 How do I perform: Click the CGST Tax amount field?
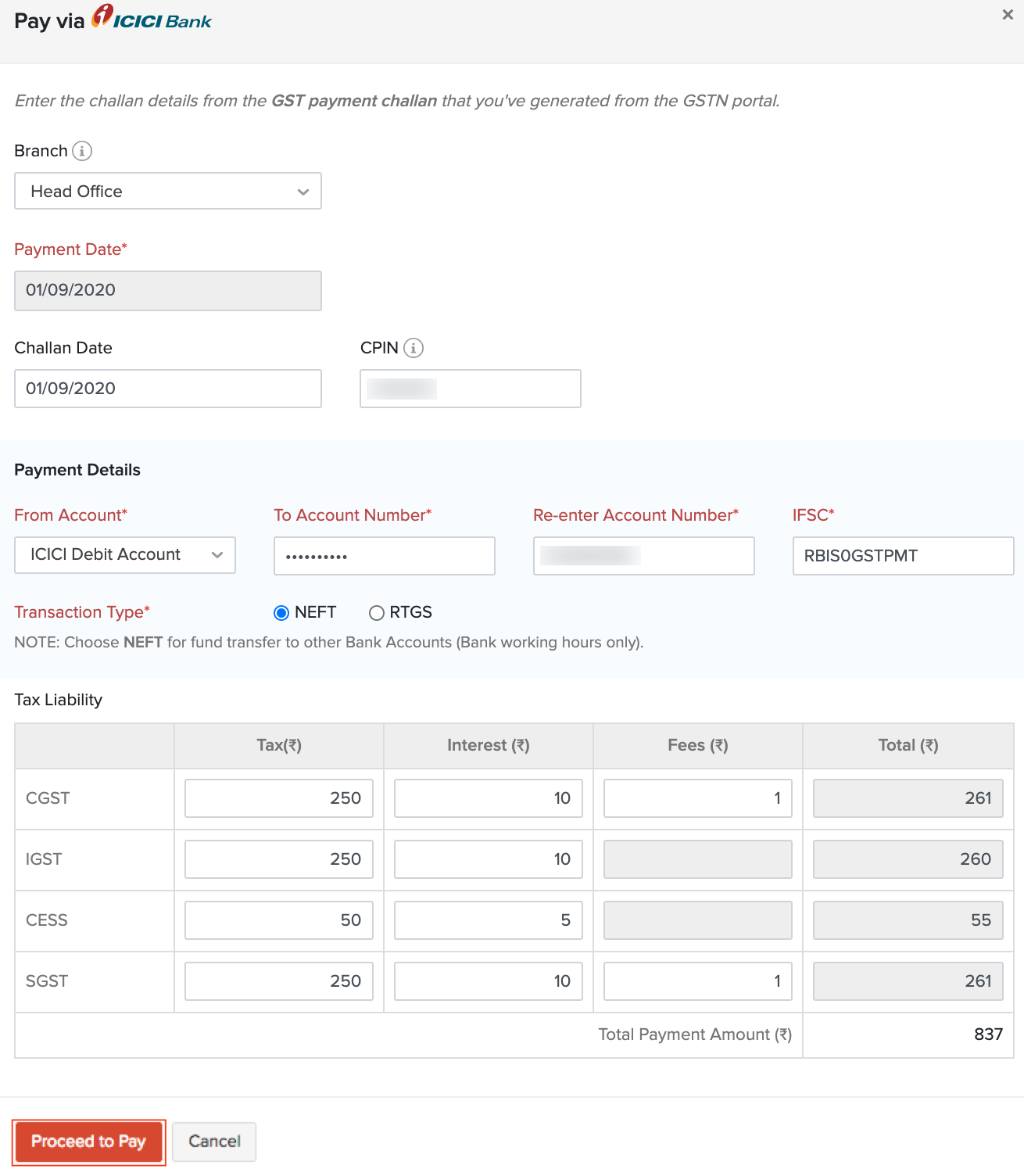[x=279, y=798]
